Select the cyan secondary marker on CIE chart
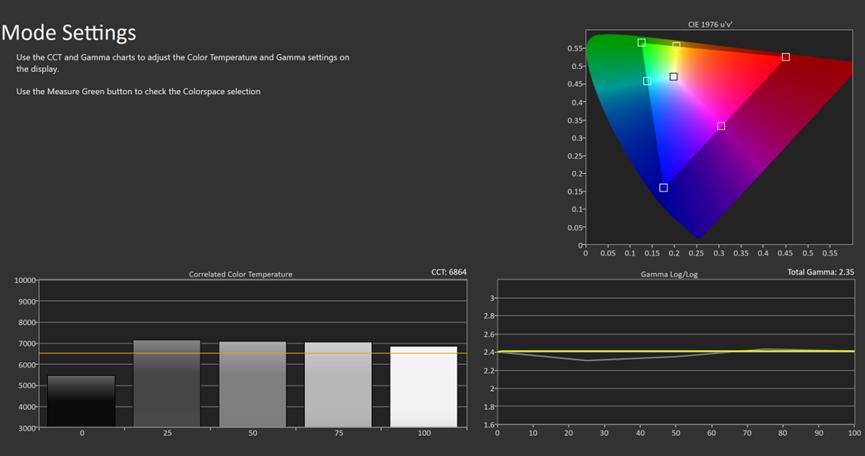The image size is (865, 456). 647,81
